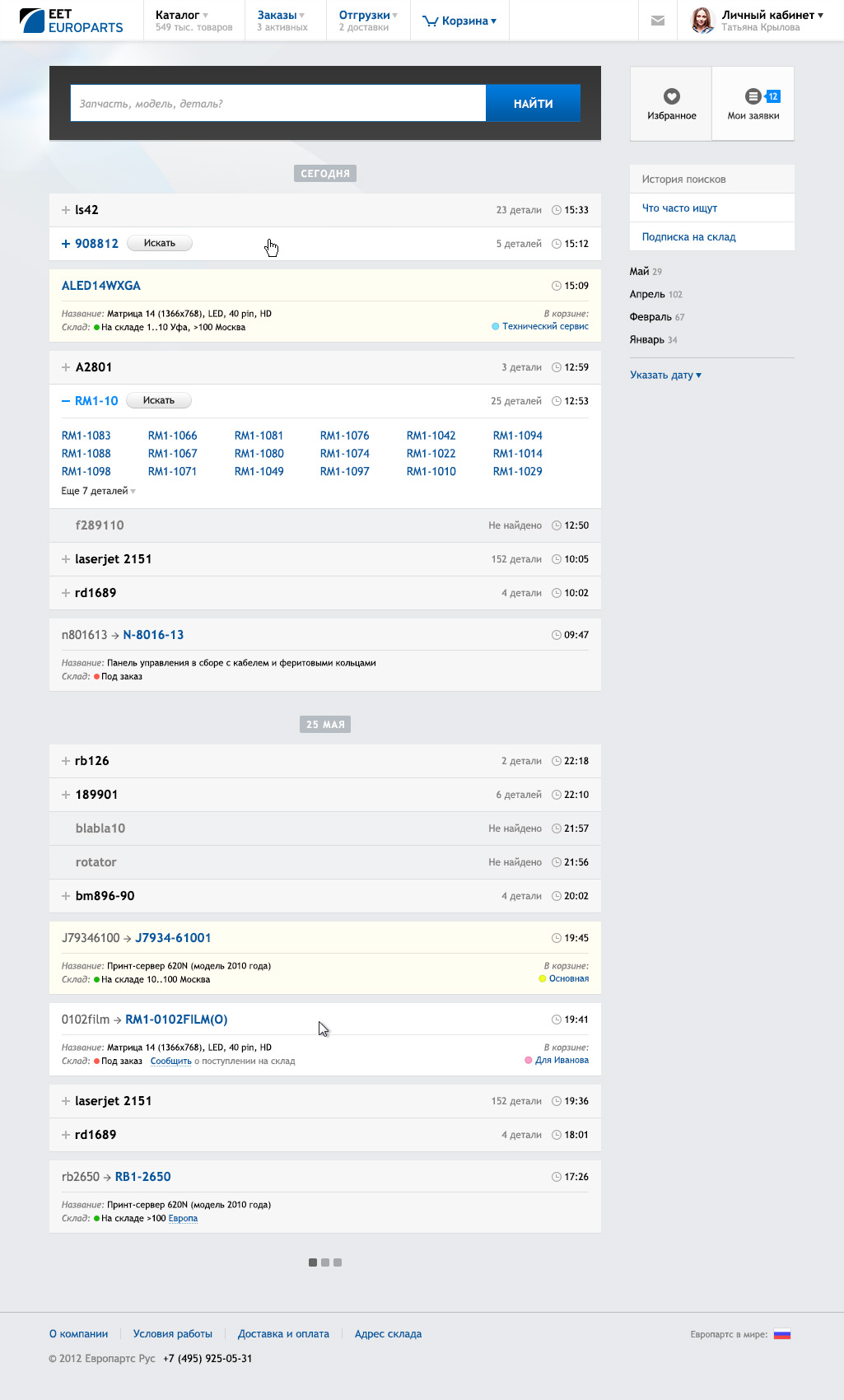The width and height of the screenshot is (844, 1400).
Task: Select Что часто ищут sidebar tab
Action: 679,208
